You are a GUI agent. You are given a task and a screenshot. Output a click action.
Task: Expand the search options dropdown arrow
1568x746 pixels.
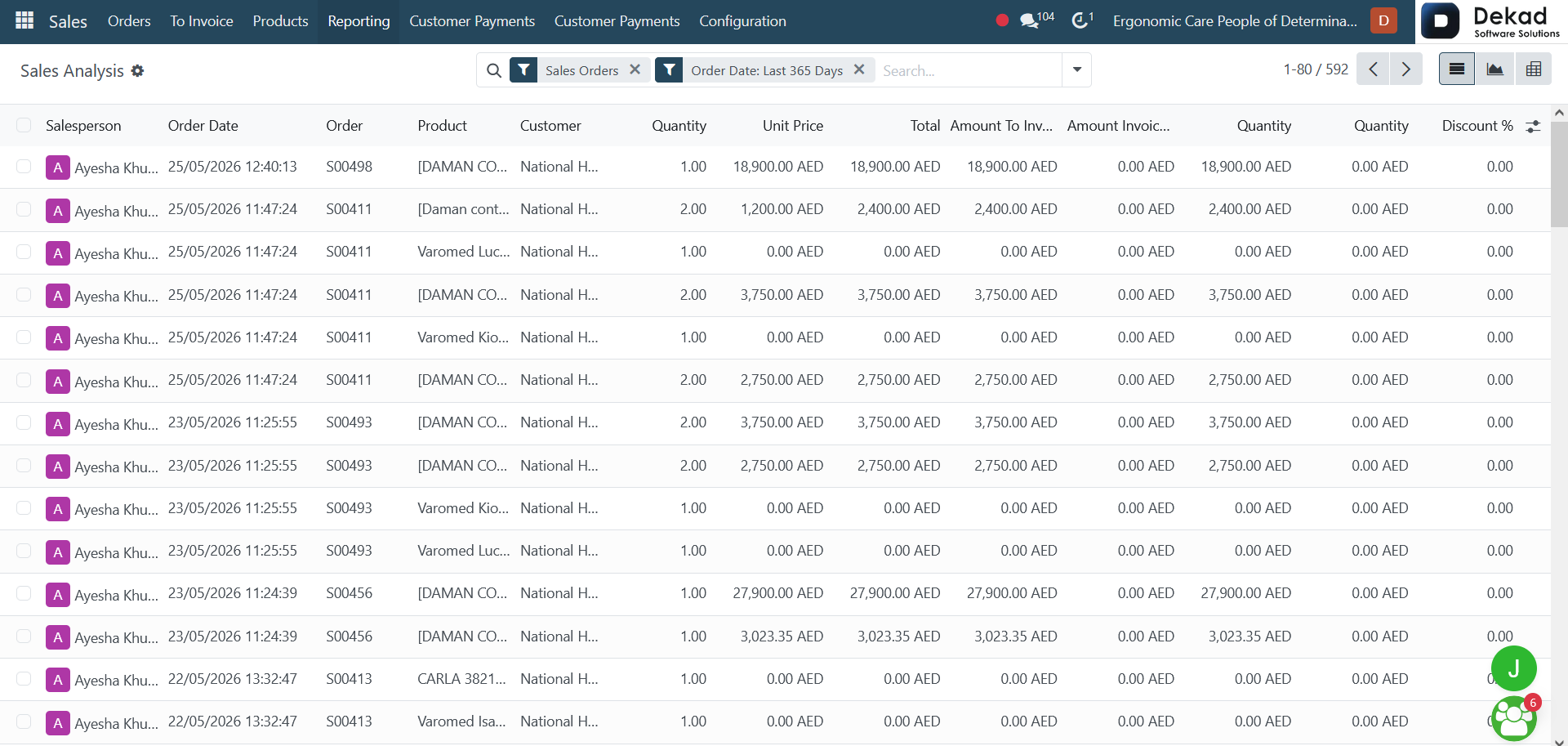tap(1076, 69)
